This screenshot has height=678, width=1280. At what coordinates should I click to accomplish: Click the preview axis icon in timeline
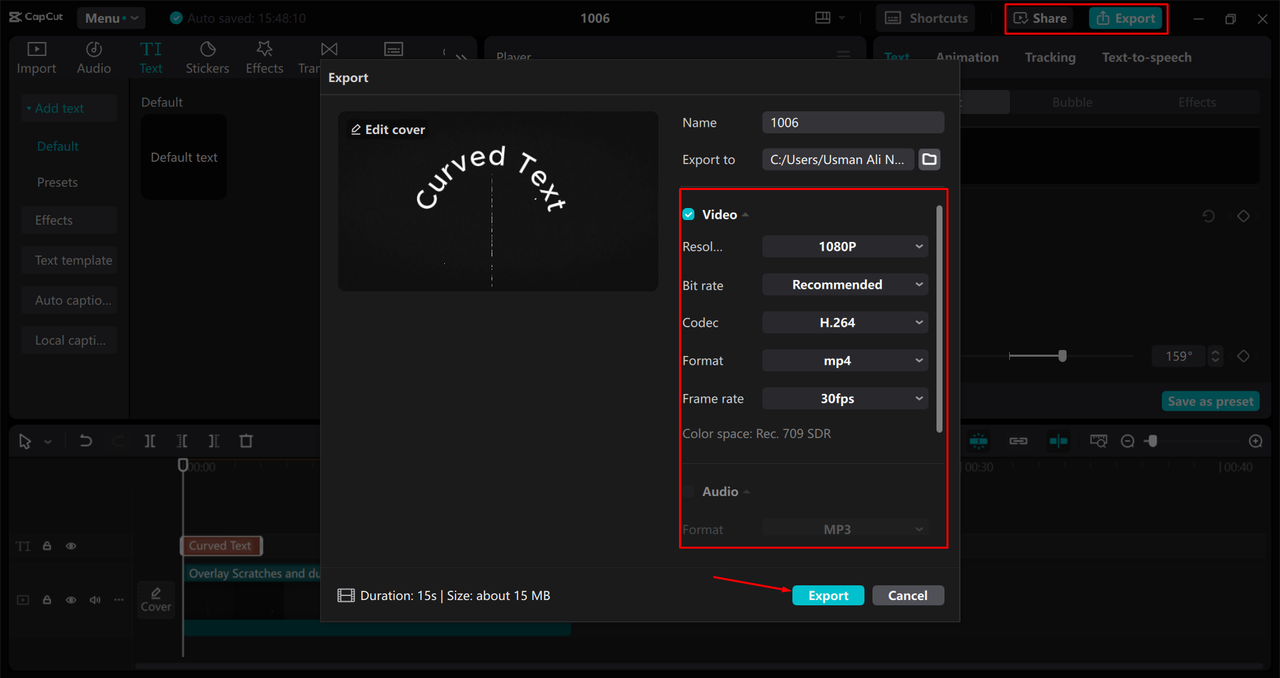(x=1058, y=441)
